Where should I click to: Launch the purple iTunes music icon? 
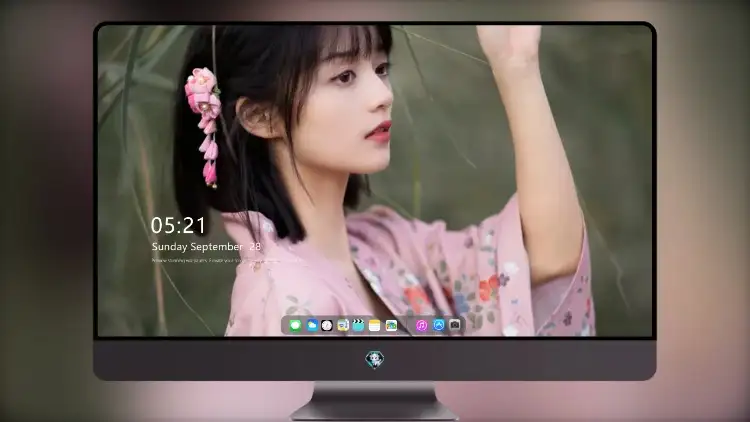coord(421,326)
